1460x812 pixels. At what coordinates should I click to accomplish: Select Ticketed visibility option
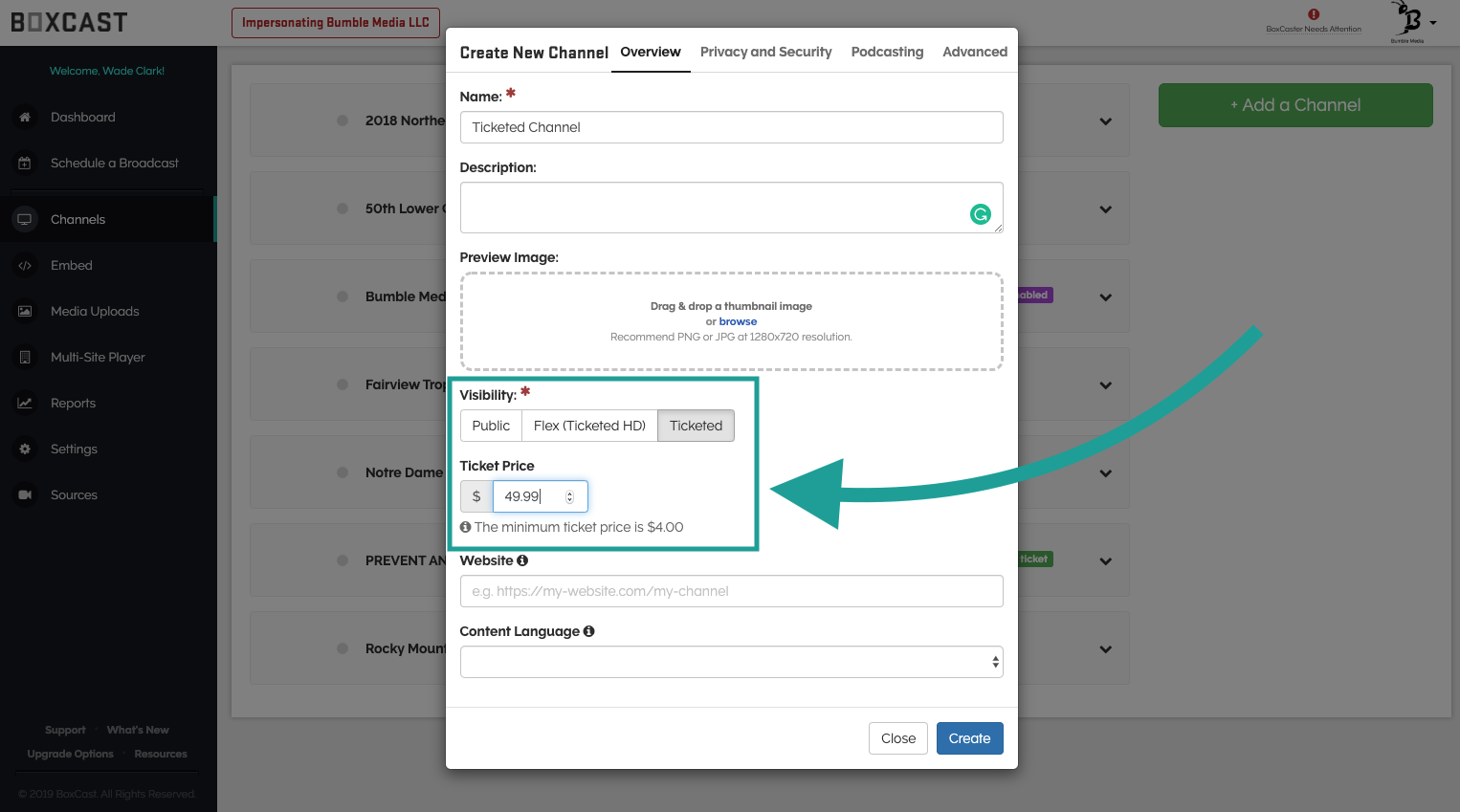click(696, 426)
